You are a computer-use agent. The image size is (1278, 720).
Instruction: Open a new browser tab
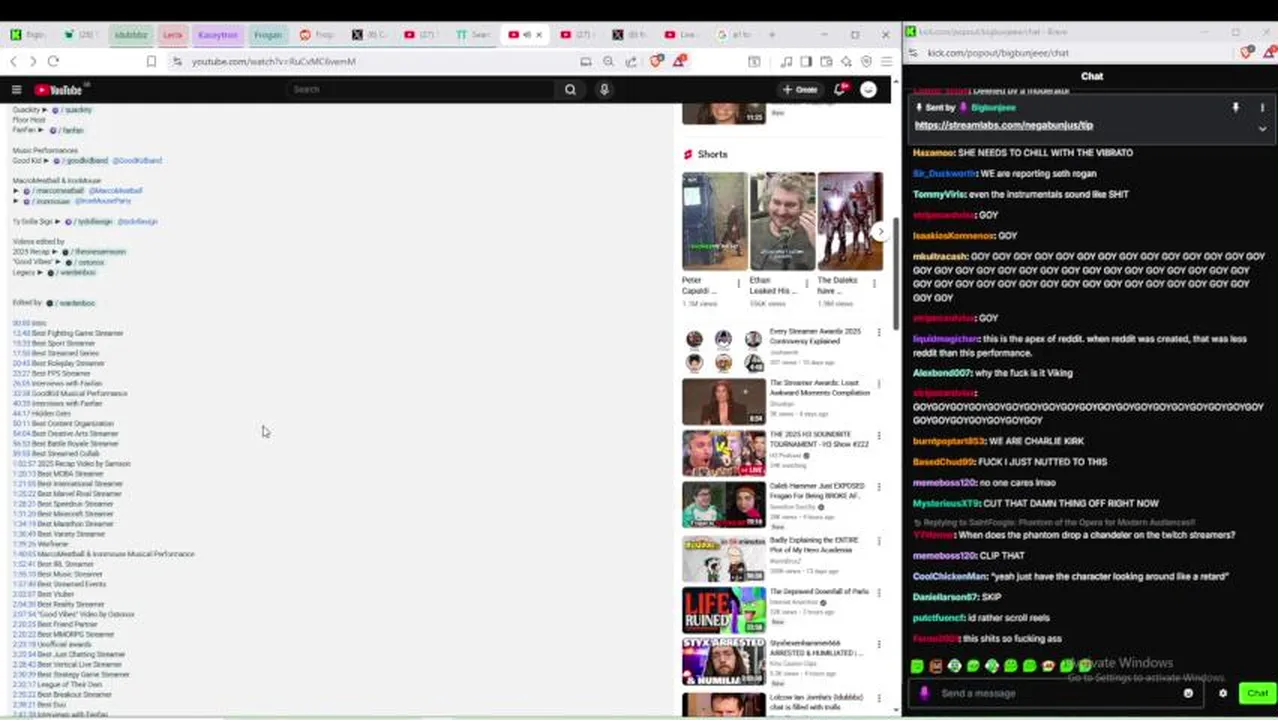[x=771, y=34]
